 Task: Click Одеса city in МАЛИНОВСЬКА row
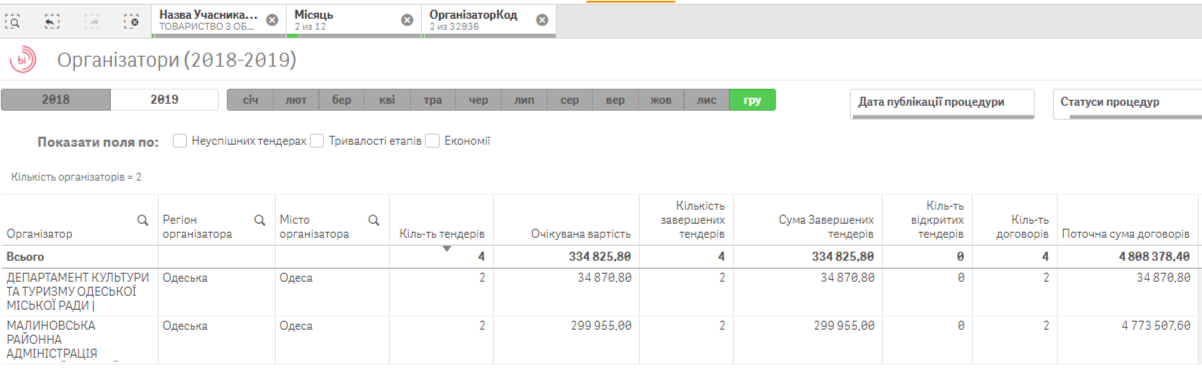point(296,325)
